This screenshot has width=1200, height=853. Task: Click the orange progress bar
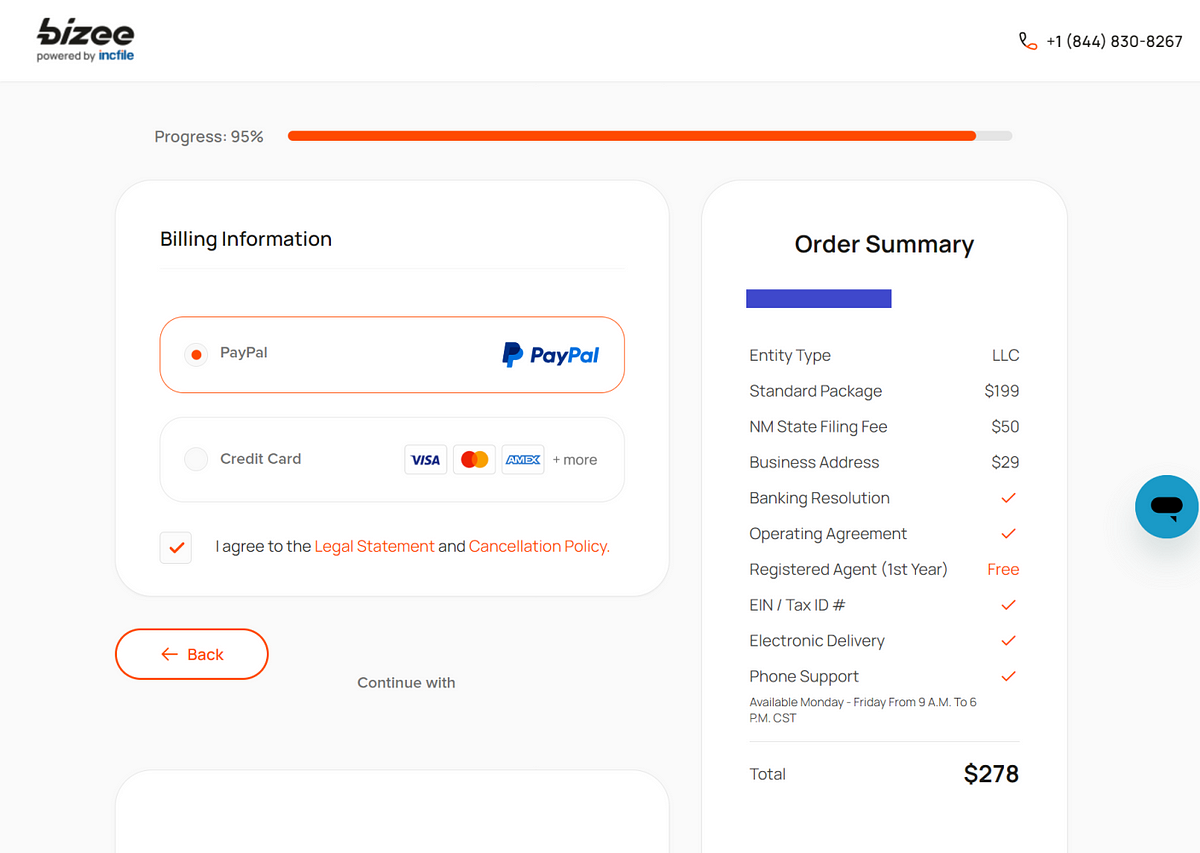[x=632, y=136]
